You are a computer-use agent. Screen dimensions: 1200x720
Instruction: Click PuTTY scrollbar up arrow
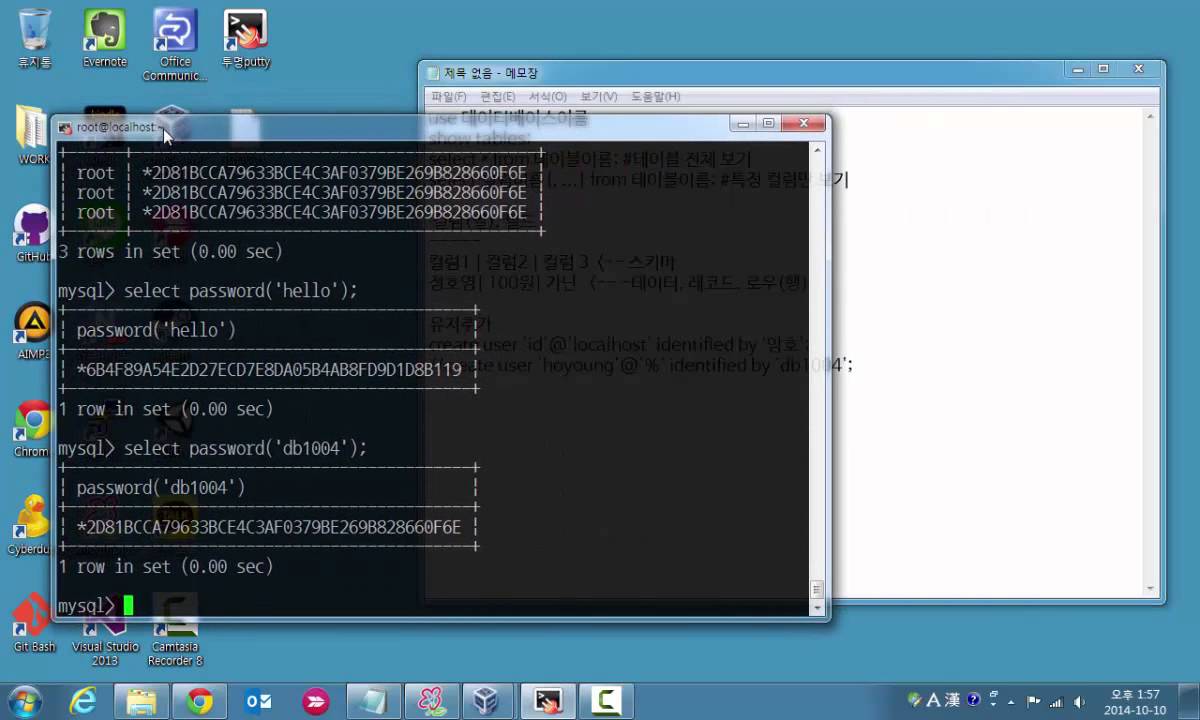pos(817,149)
